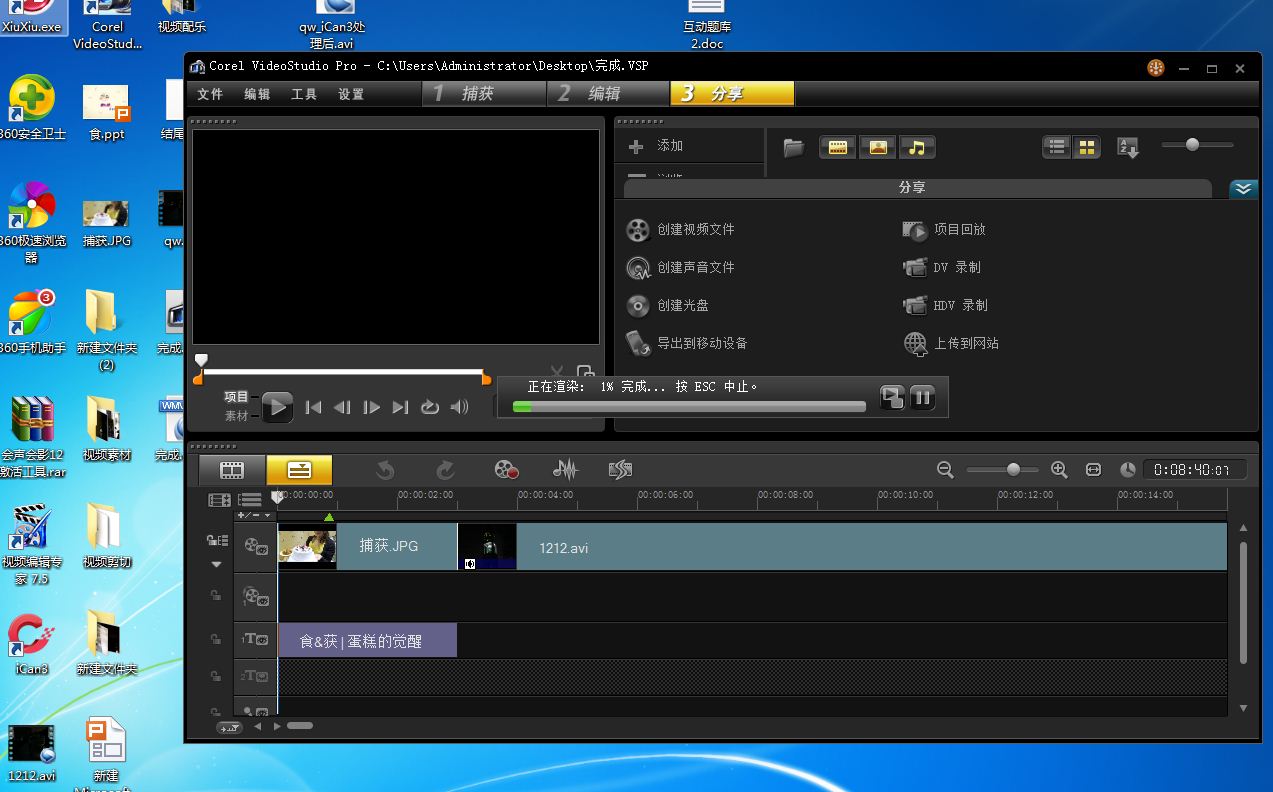Step to next frame
Screen dimensions: 1273x792
[371, 407]
